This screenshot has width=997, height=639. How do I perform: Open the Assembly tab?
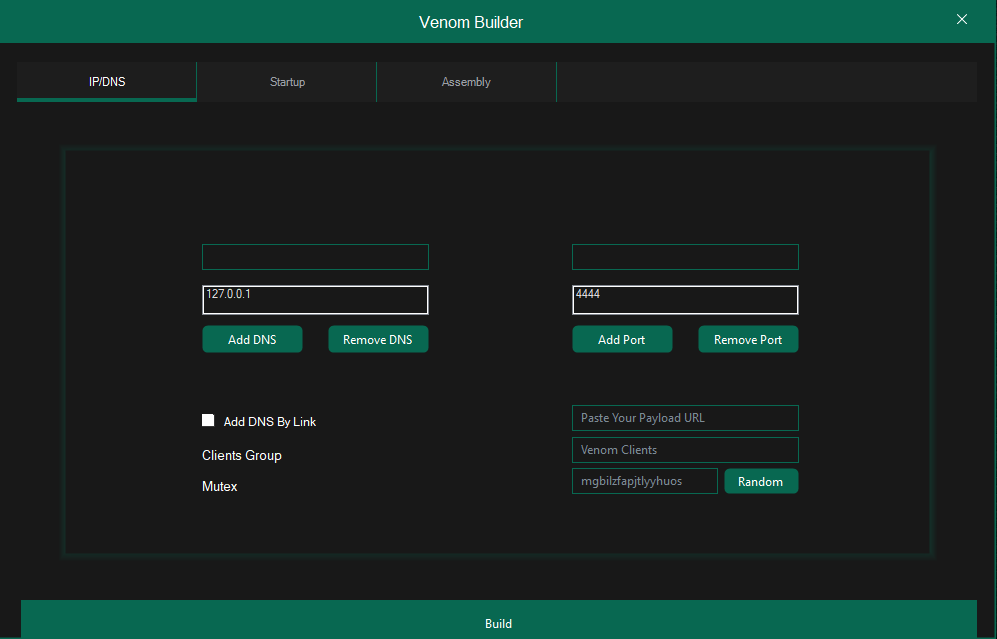click(x=466, y=81)
